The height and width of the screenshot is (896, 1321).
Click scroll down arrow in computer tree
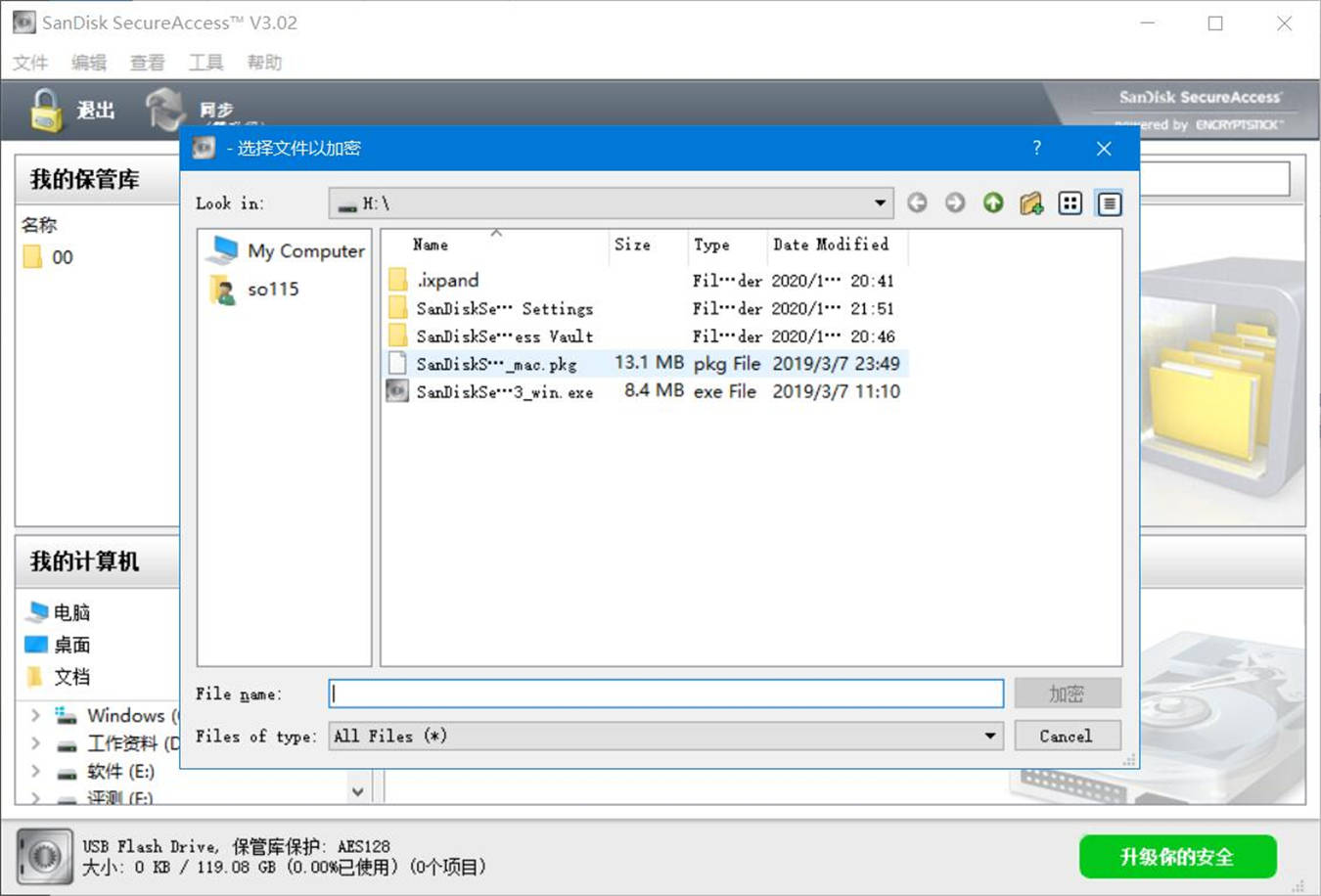358,791
